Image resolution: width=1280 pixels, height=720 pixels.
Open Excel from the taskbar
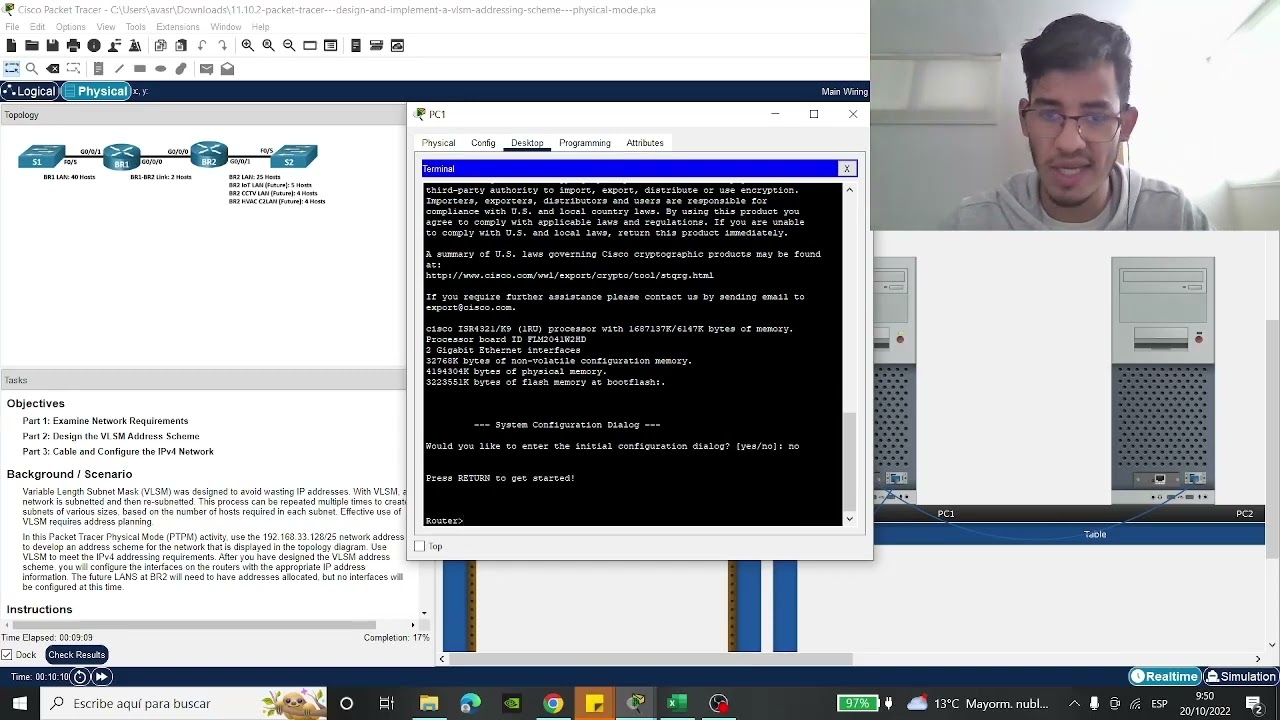click(x=677, y=703)
